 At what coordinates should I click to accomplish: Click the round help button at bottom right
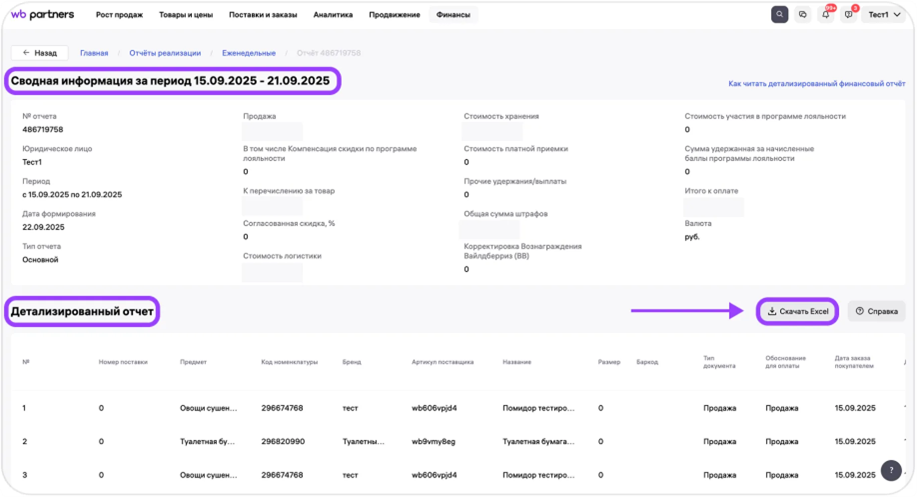(893, 470)
